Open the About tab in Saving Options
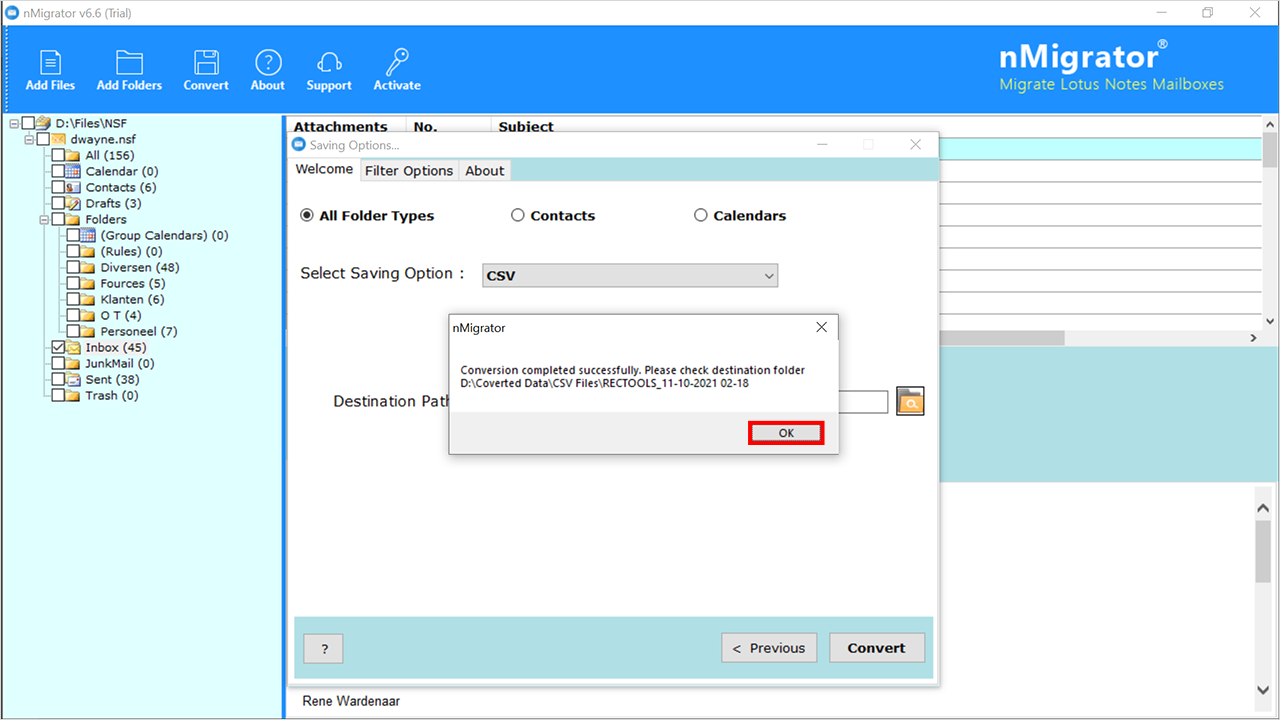This screenshot has height=720, width=1280. coord(485,171)
